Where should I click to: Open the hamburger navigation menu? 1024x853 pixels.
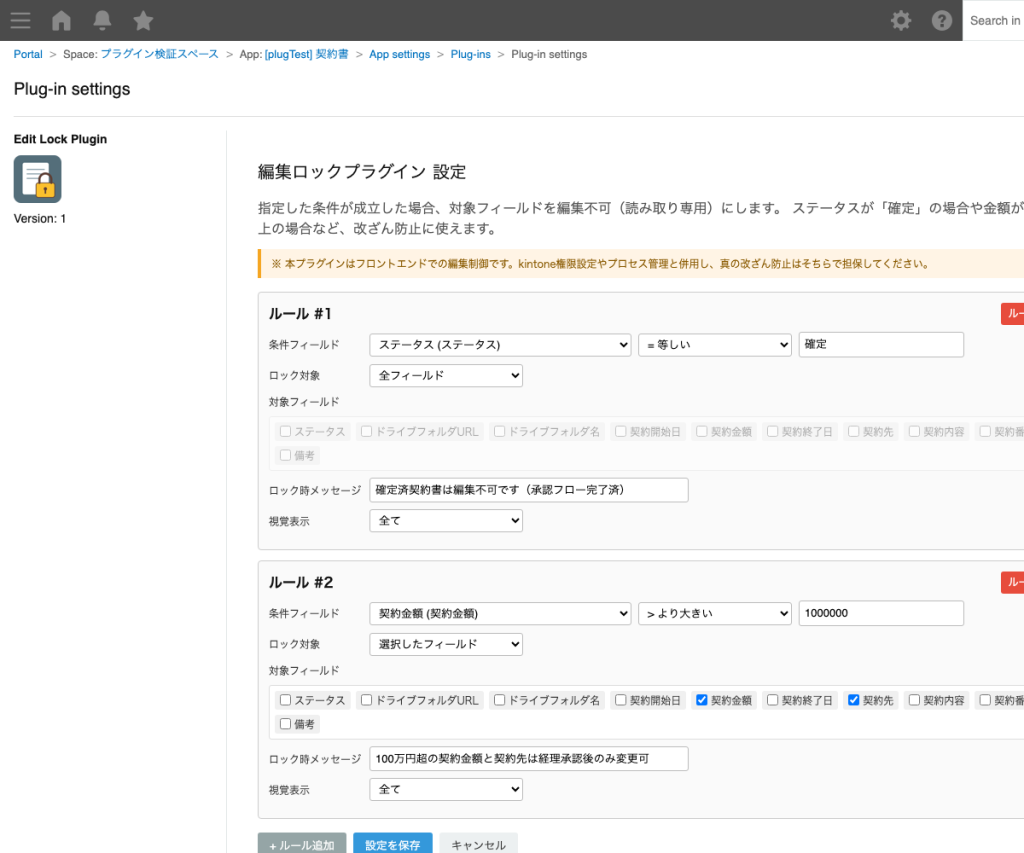pyautogui.click(x=20, y=20)
